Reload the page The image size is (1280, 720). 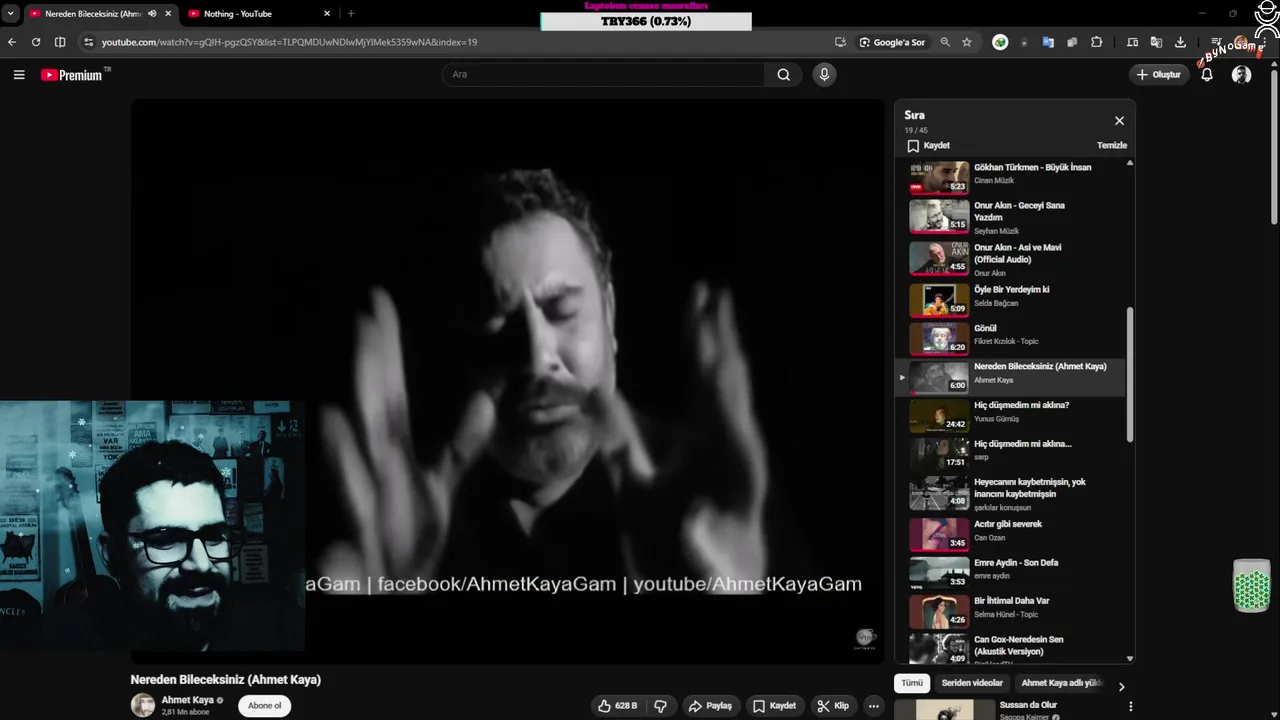pyautogui.click(x=36, y=42)
